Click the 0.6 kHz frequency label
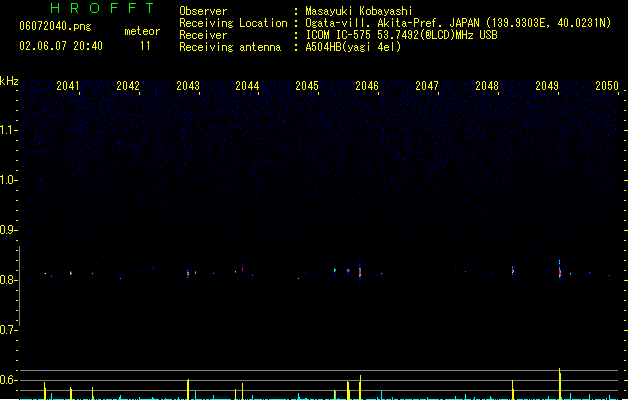629x400 pixels. click(7, 380)
